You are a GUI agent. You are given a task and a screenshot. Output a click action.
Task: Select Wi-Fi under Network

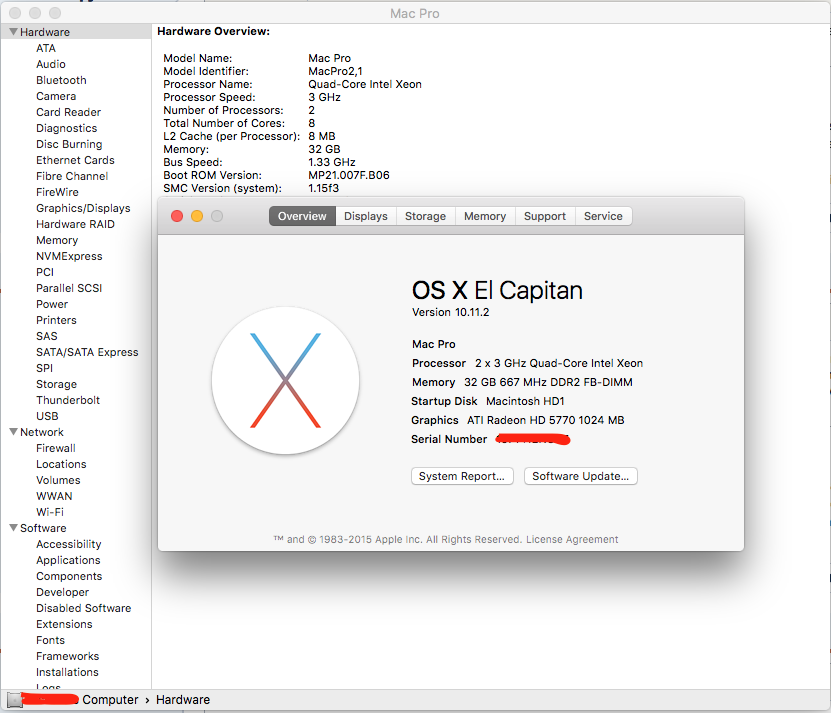click(x=50, y=512)
